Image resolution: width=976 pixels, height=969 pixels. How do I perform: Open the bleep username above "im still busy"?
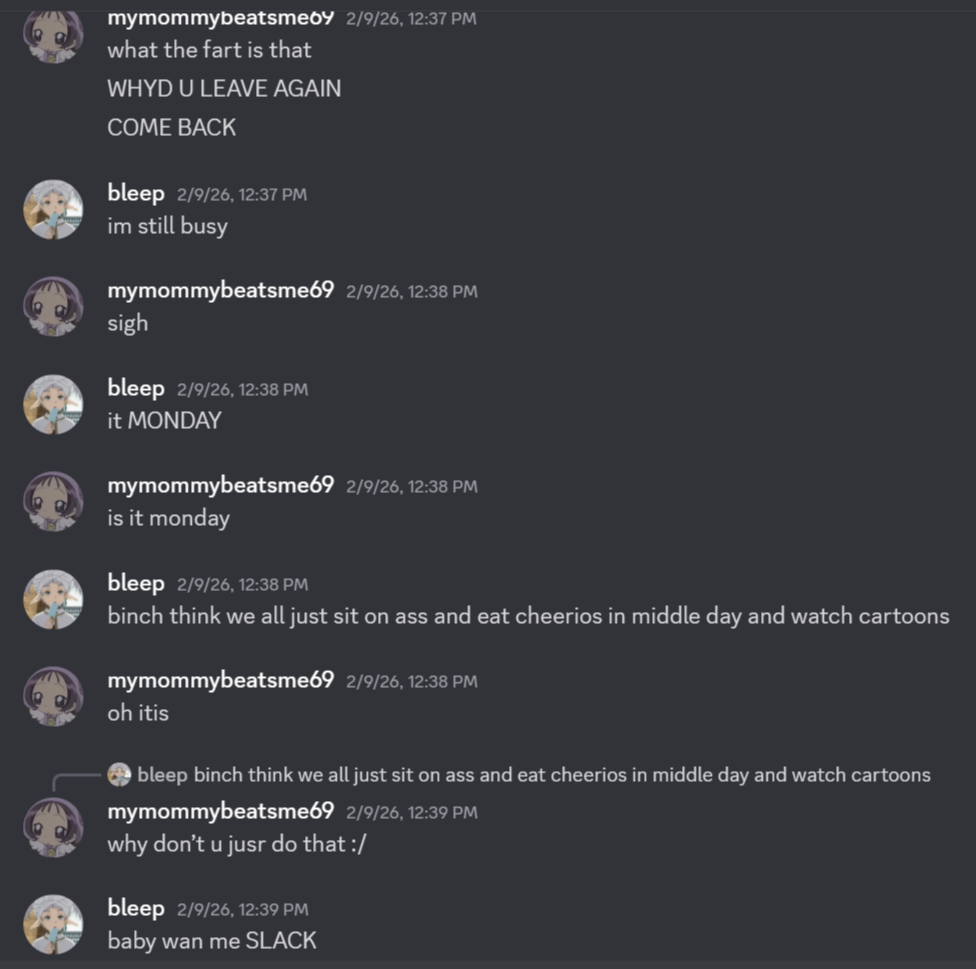click(136, 194)
